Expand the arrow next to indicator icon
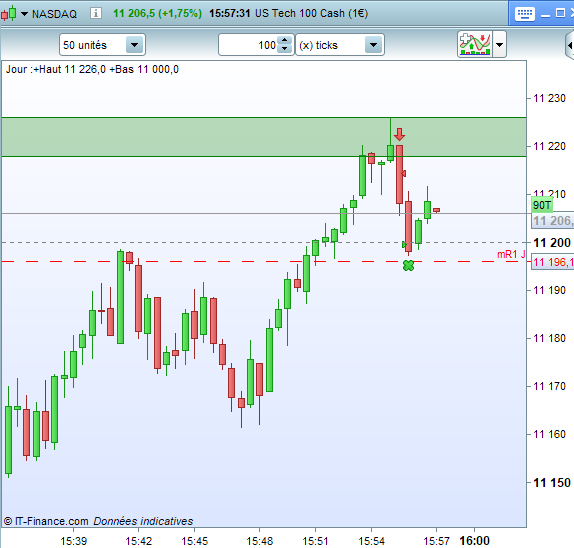This screenshot has height=548, width=574. point(499,45)
